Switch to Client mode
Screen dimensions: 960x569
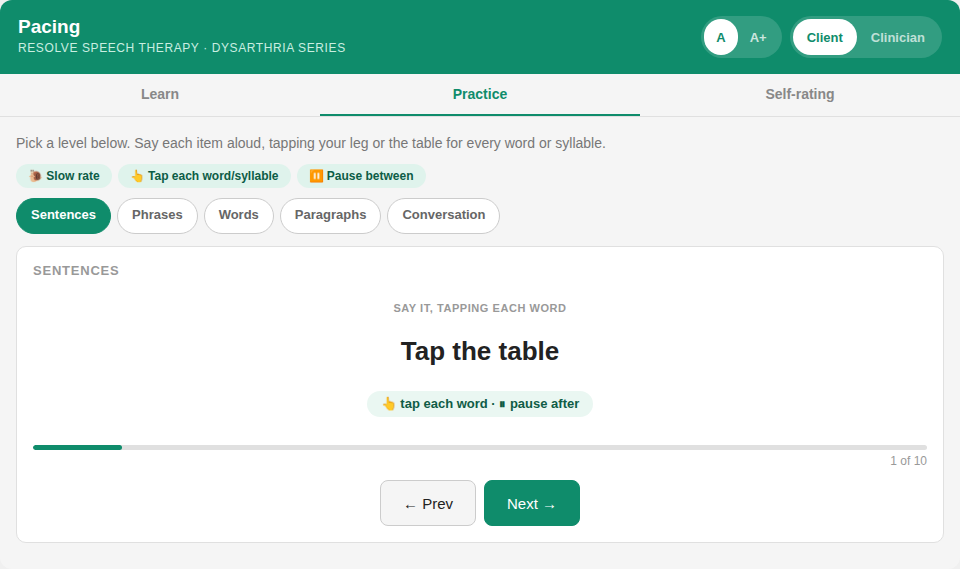824,37
